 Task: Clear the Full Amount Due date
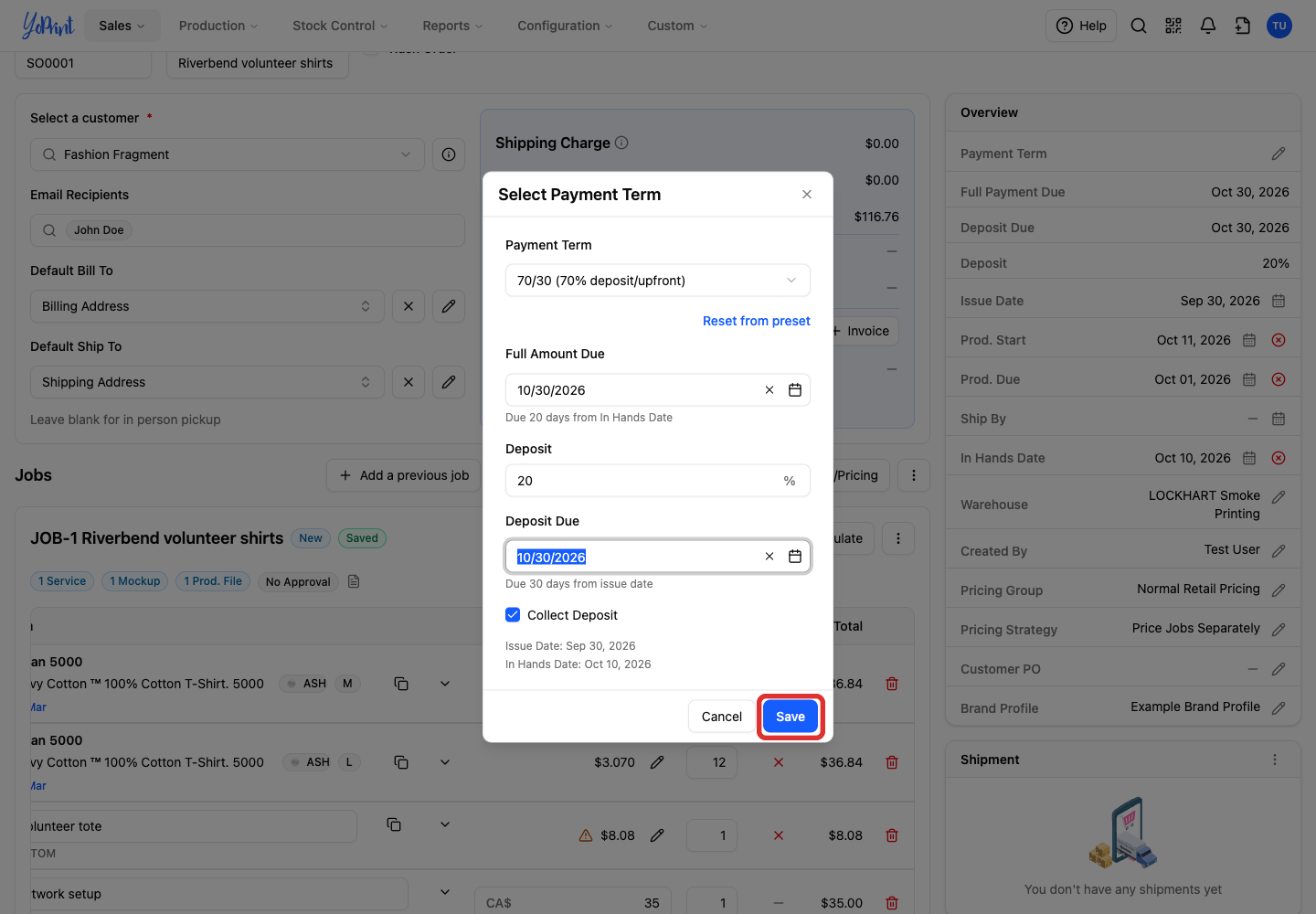[x=769, y=390]
